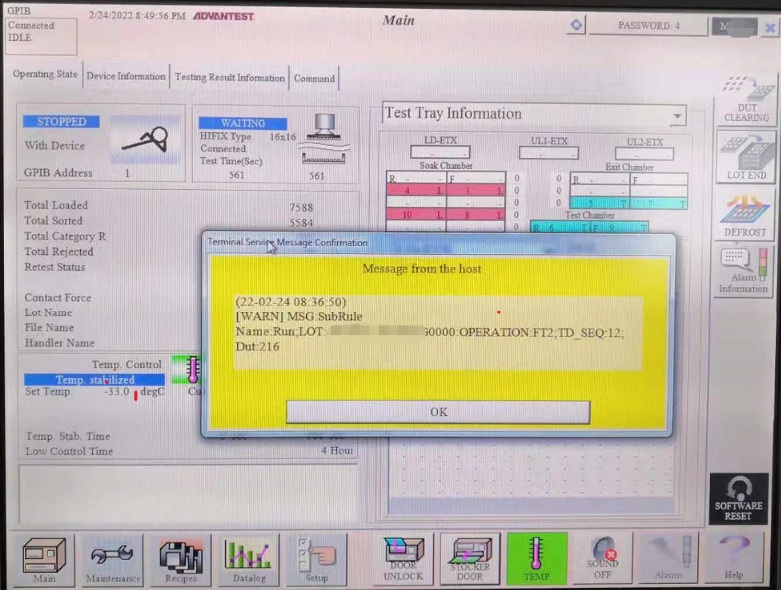Switch to Testing Result Information tab

click(x=230, y=77)
